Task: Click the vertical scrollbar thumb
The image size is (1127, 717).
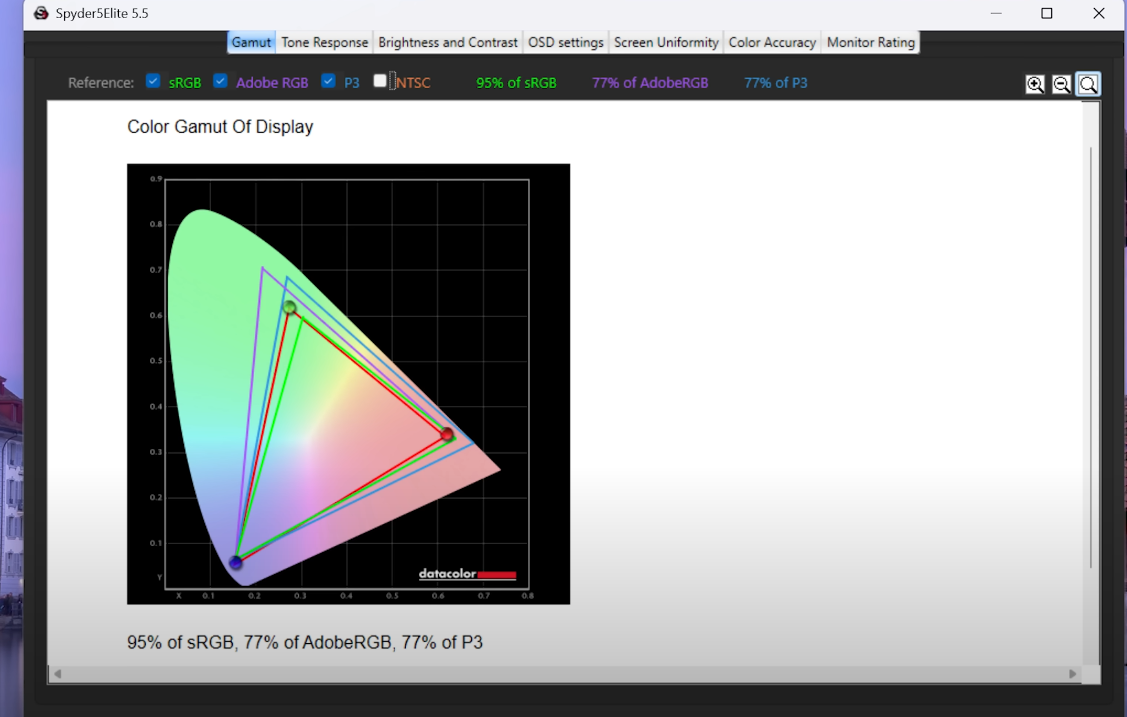Action: point(1091,358)
